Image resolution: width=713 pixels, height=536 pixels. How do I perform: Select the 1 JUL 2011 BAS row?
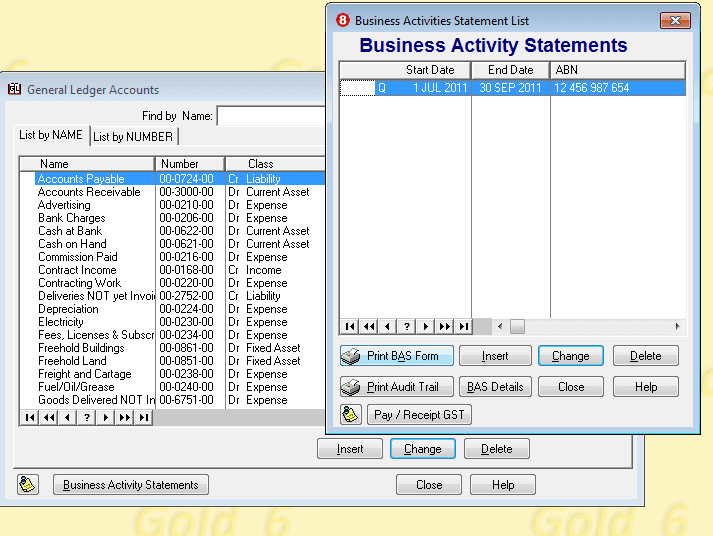tap(512, 88)
